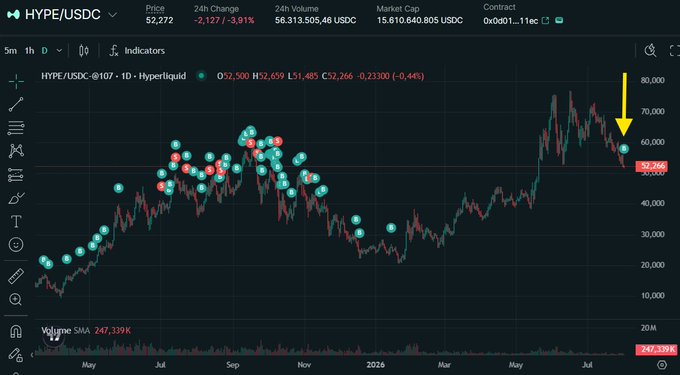
Task: Expand the HYPE/USDC pair selector
Action: click(x=112, y=15)
